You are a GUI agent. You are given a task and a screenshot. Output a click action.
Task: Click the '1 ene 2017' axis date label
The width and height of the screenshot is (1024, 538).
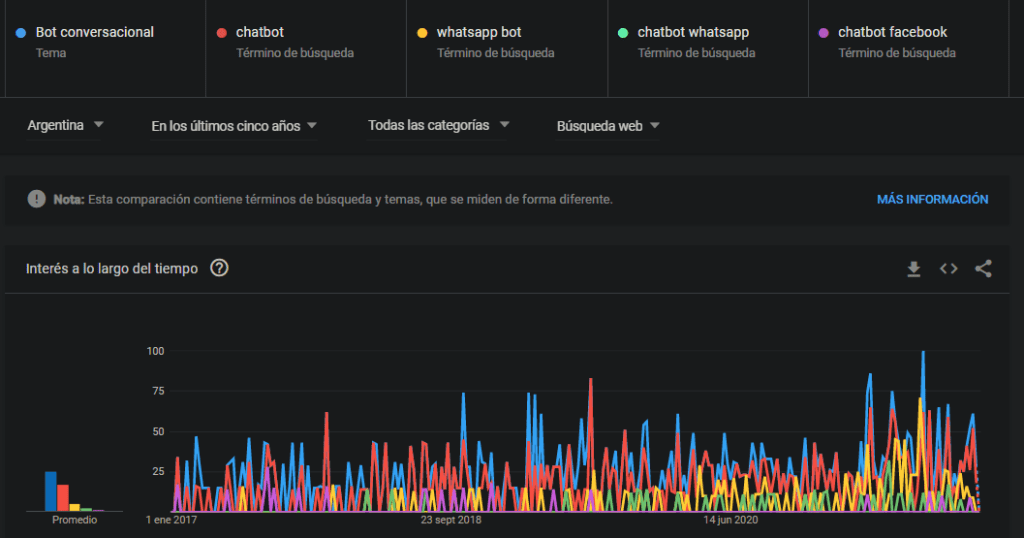171,520
